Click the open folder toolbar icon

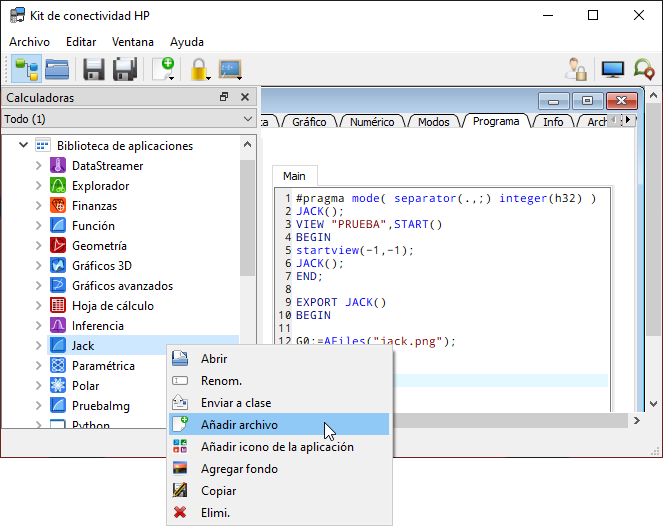pos(57,69)
